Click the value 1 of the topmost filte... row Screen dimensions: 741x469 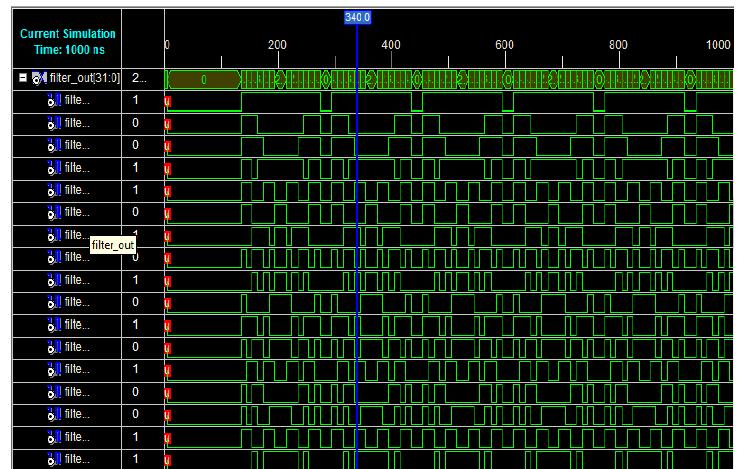[x=136, y=100]
